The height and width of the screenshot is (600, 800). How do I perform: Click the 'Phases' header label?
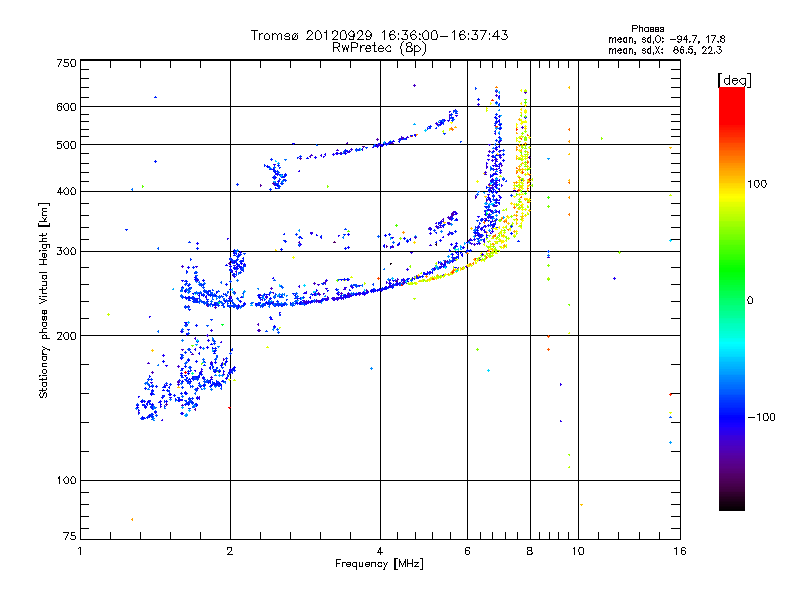point(647,29)
